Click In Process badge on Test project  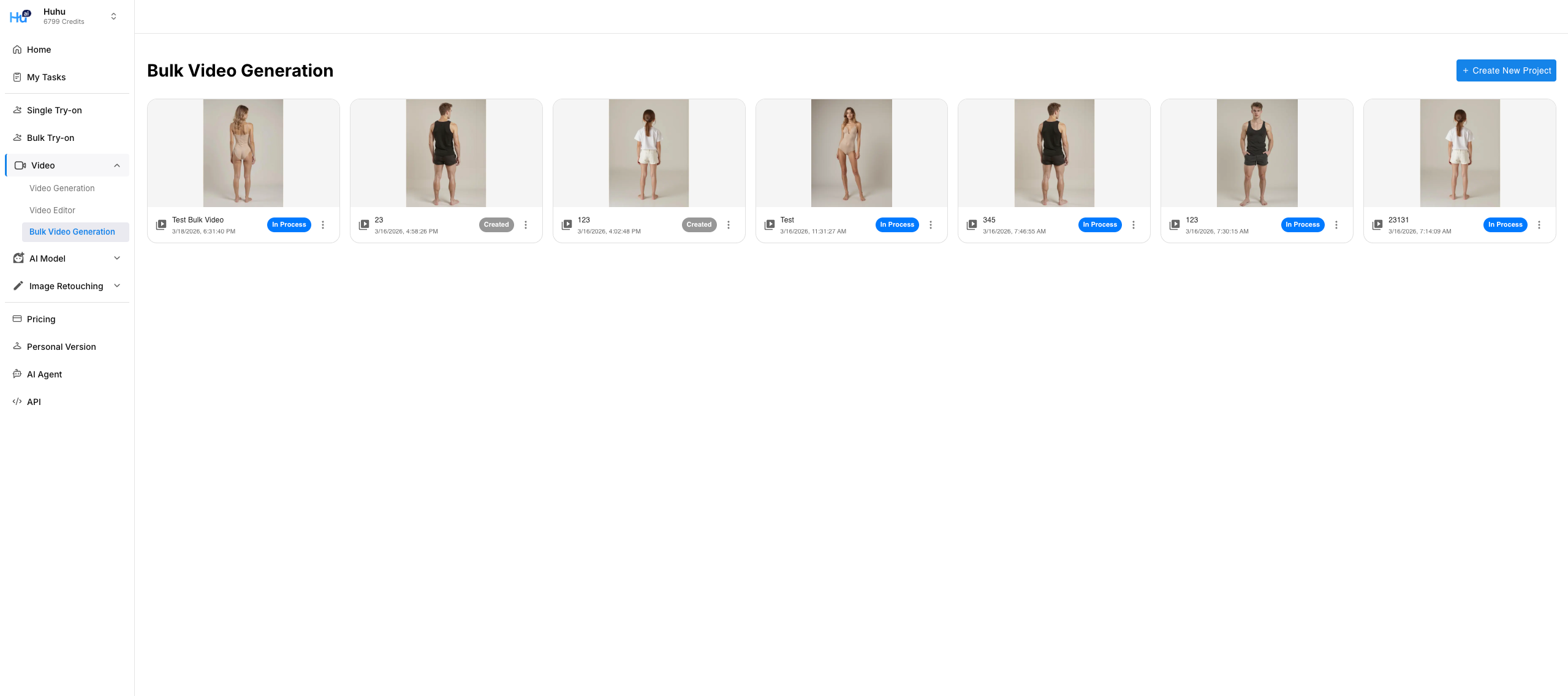point(897,225)
